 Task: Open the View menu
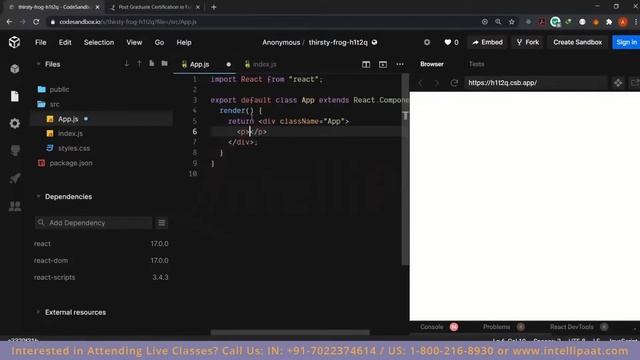click(134, 42)
